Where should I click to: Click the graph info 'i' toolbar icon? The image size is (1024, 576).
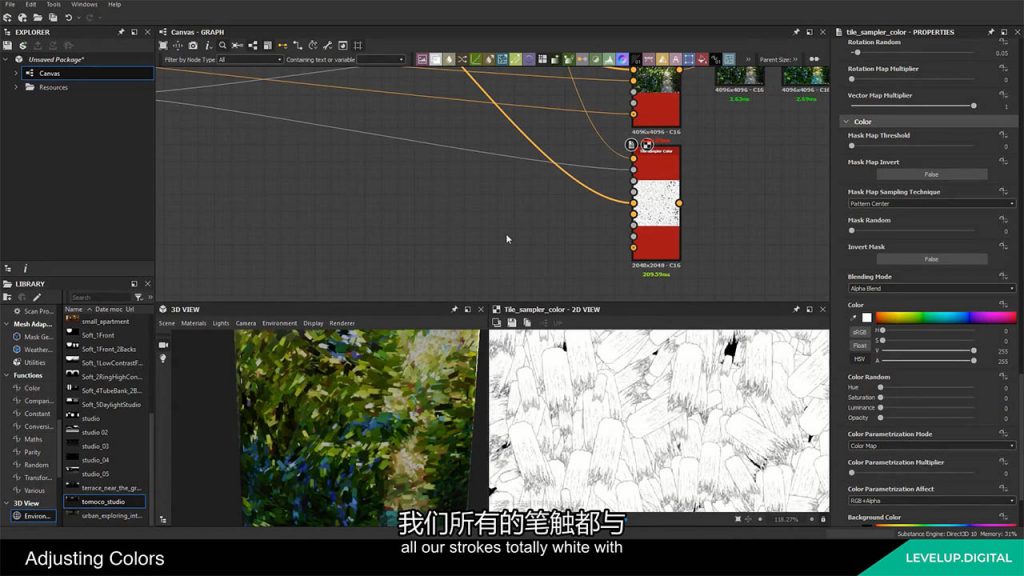[207, 45]
